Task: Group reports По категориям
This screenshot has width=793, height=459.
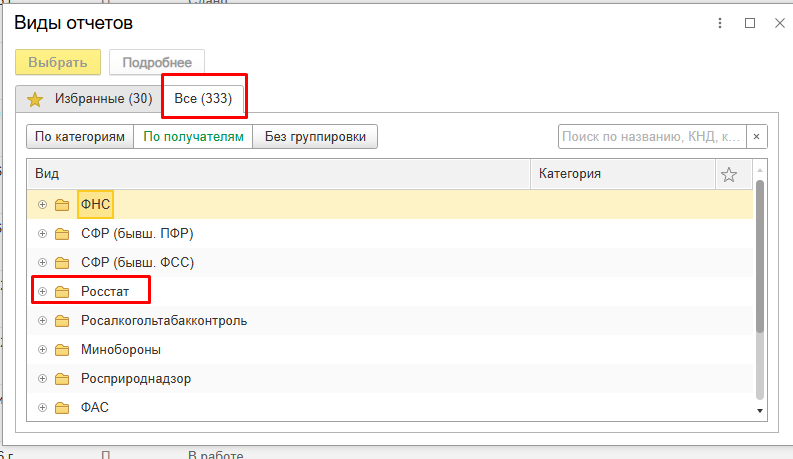Action: click(80, 136)
